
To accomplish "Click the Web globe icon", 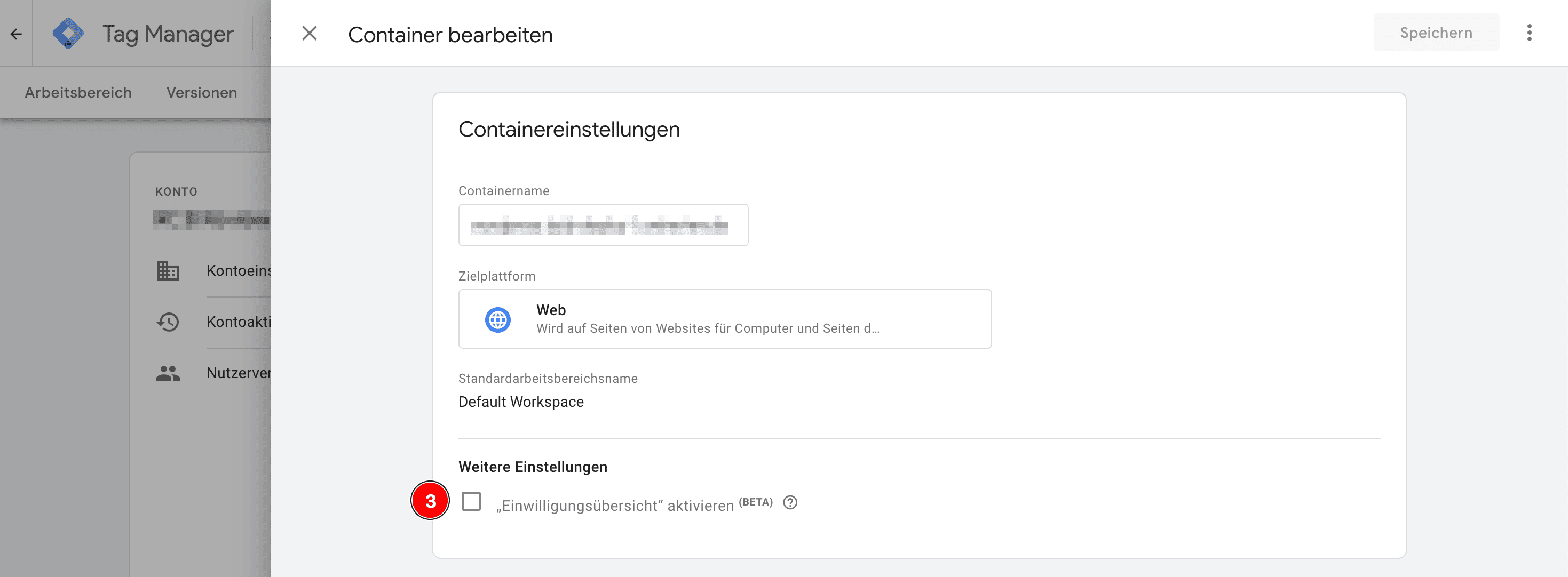I will [497, 319].
